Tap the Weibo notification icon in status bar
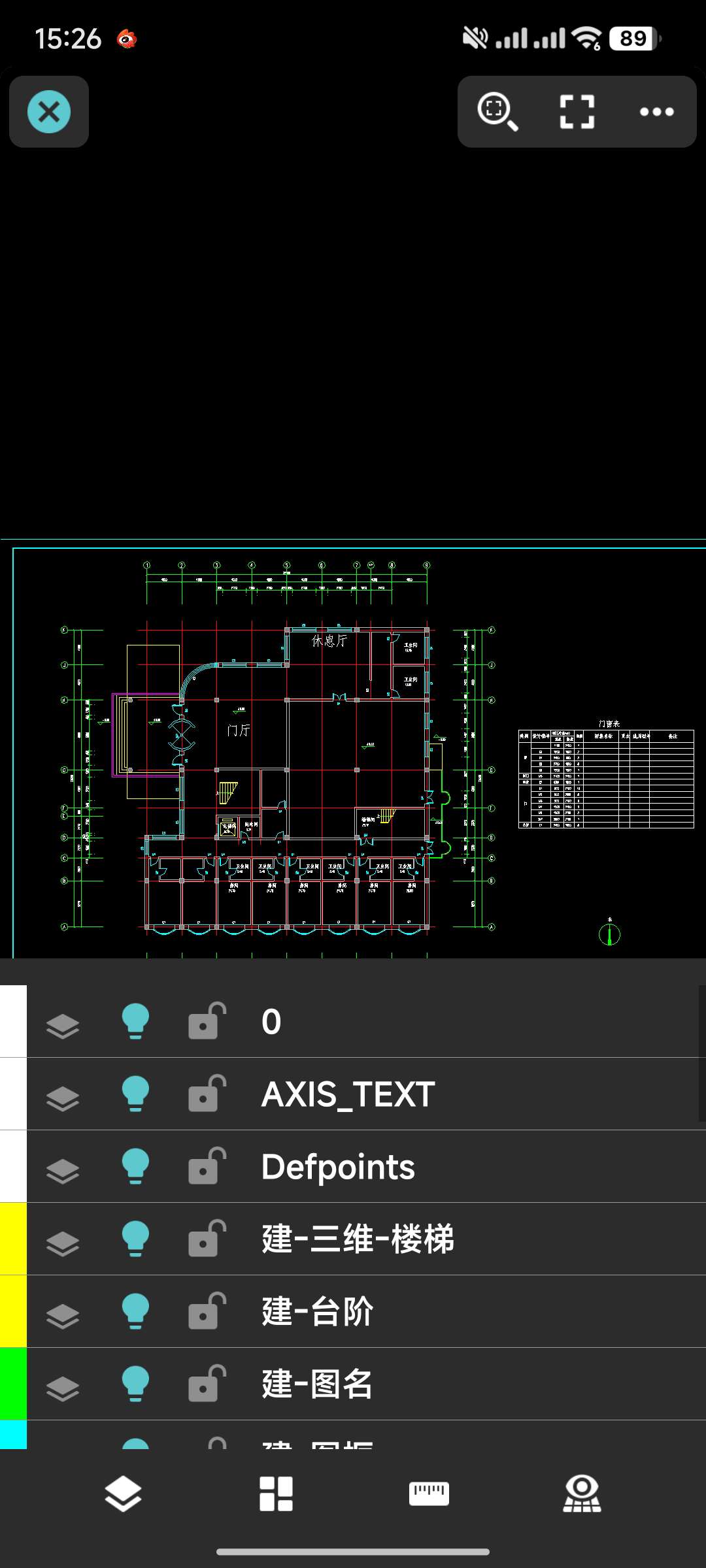 tap(127, 39)
